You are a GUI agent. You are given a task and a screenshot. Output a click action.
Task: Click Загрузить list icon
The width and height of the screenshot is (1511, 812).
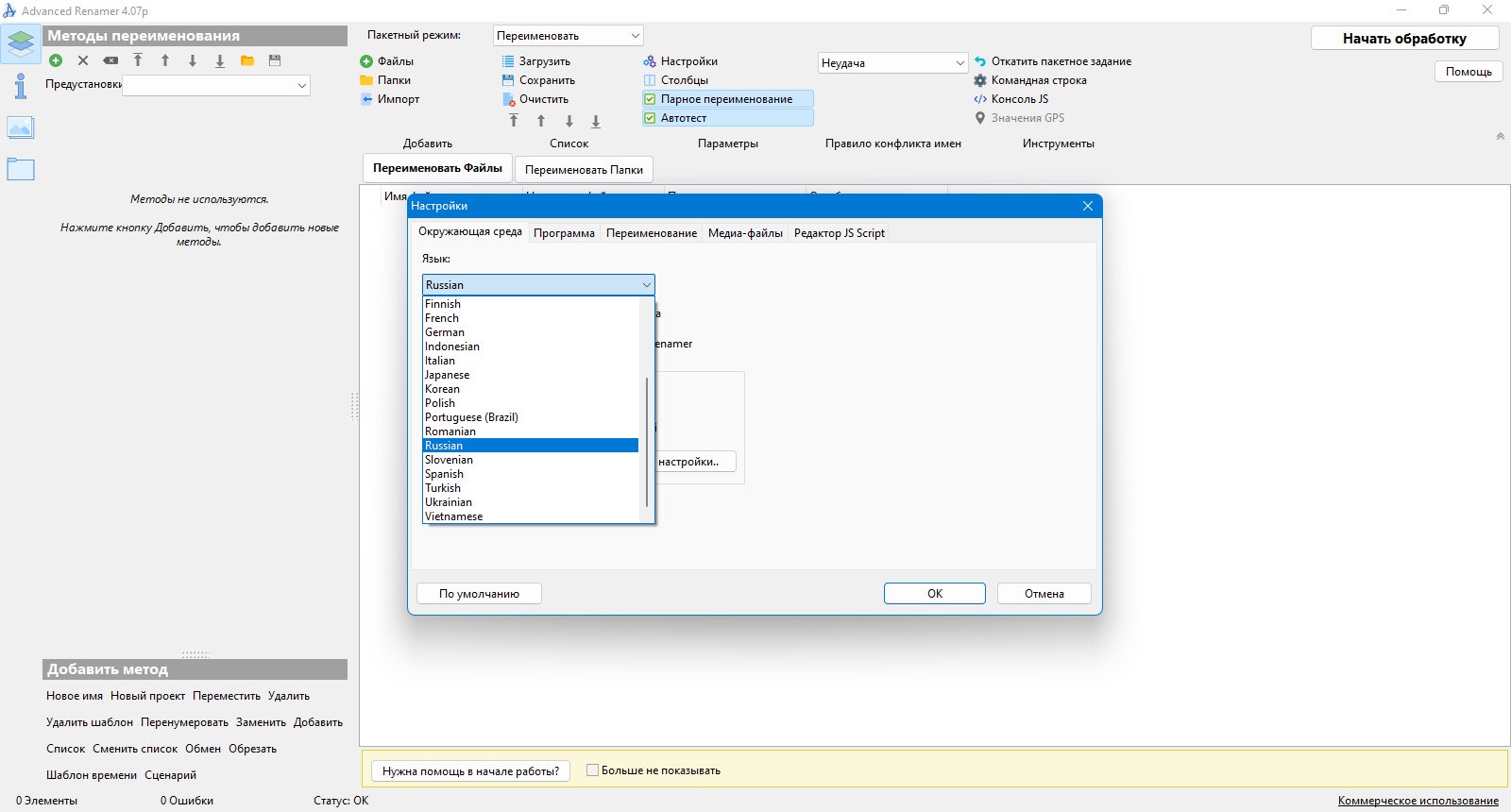pos(508,61)
